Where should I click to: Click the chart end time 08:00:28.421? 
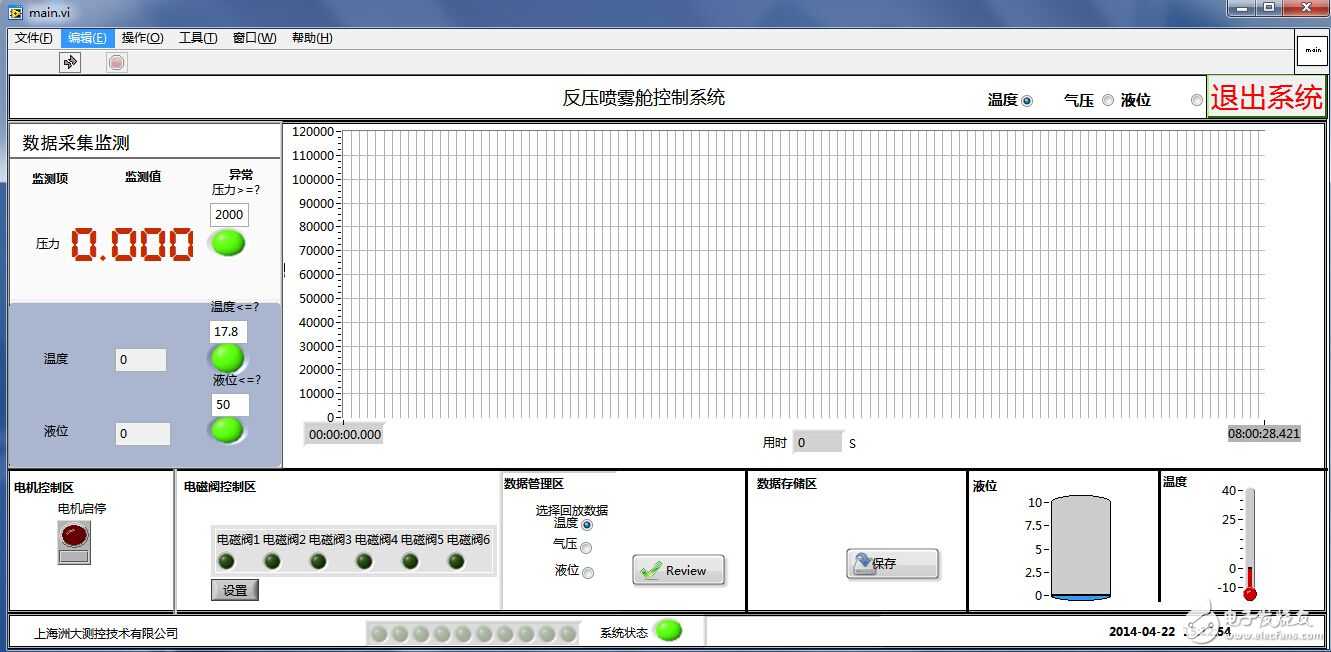pyautogui.click(x=1264, y=433)
